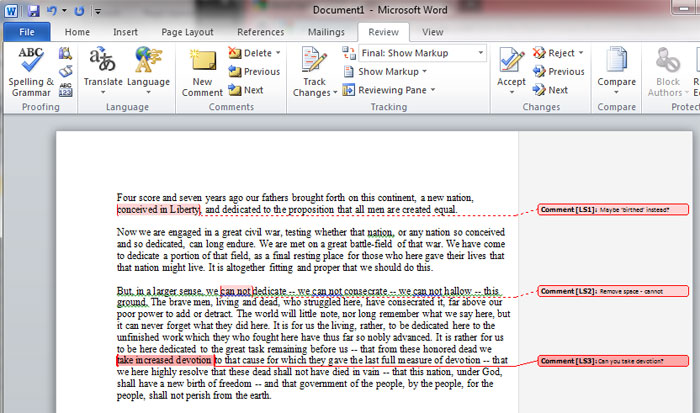Switch to the View tab
Screen dimensions: 700x413
pyautogui.click(x=433, y=32)
